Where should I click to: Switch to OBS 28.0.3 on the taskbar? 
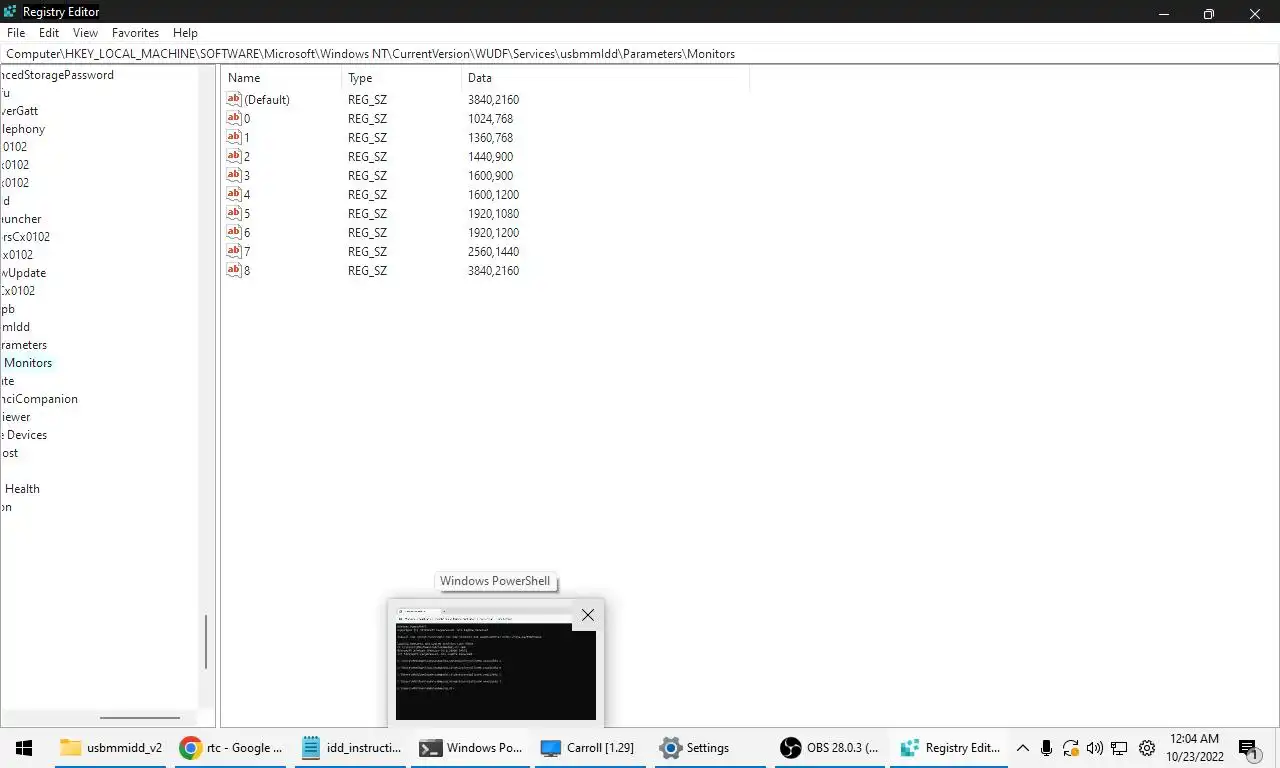pos(832,748)
